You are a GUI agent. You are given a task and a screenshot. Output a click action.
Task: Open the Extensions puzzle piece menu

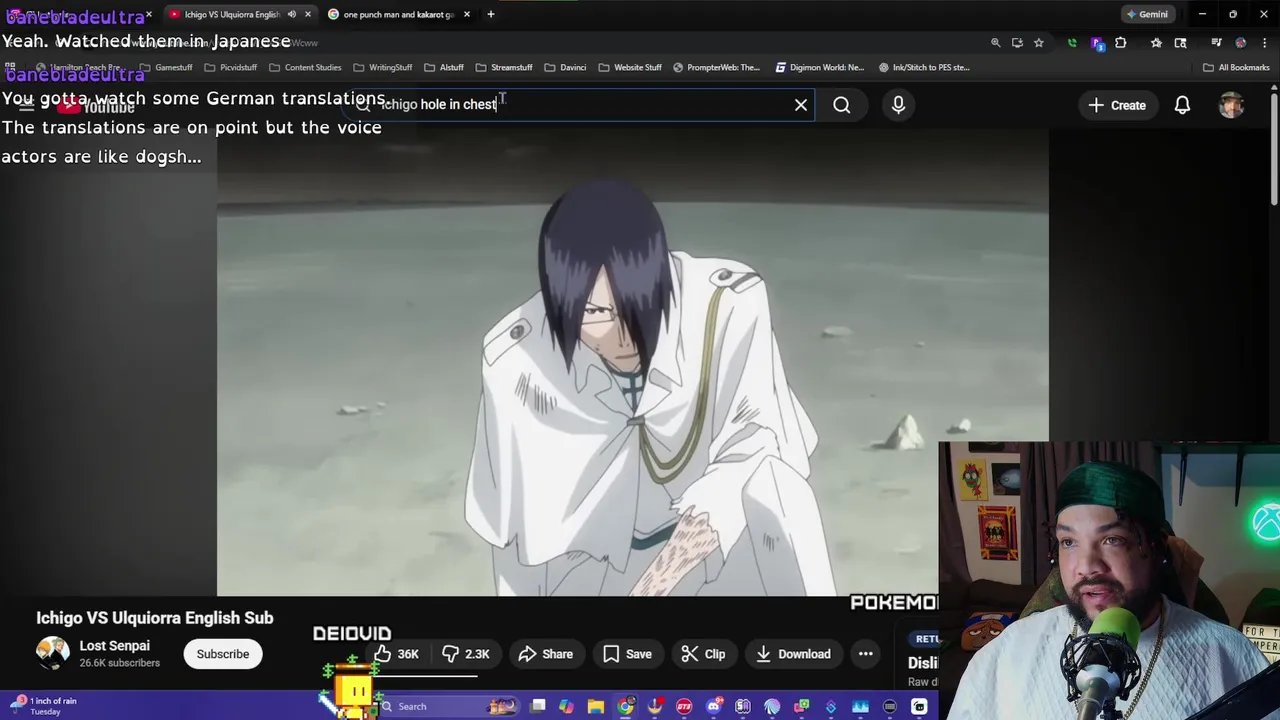tap(1121, 43)
